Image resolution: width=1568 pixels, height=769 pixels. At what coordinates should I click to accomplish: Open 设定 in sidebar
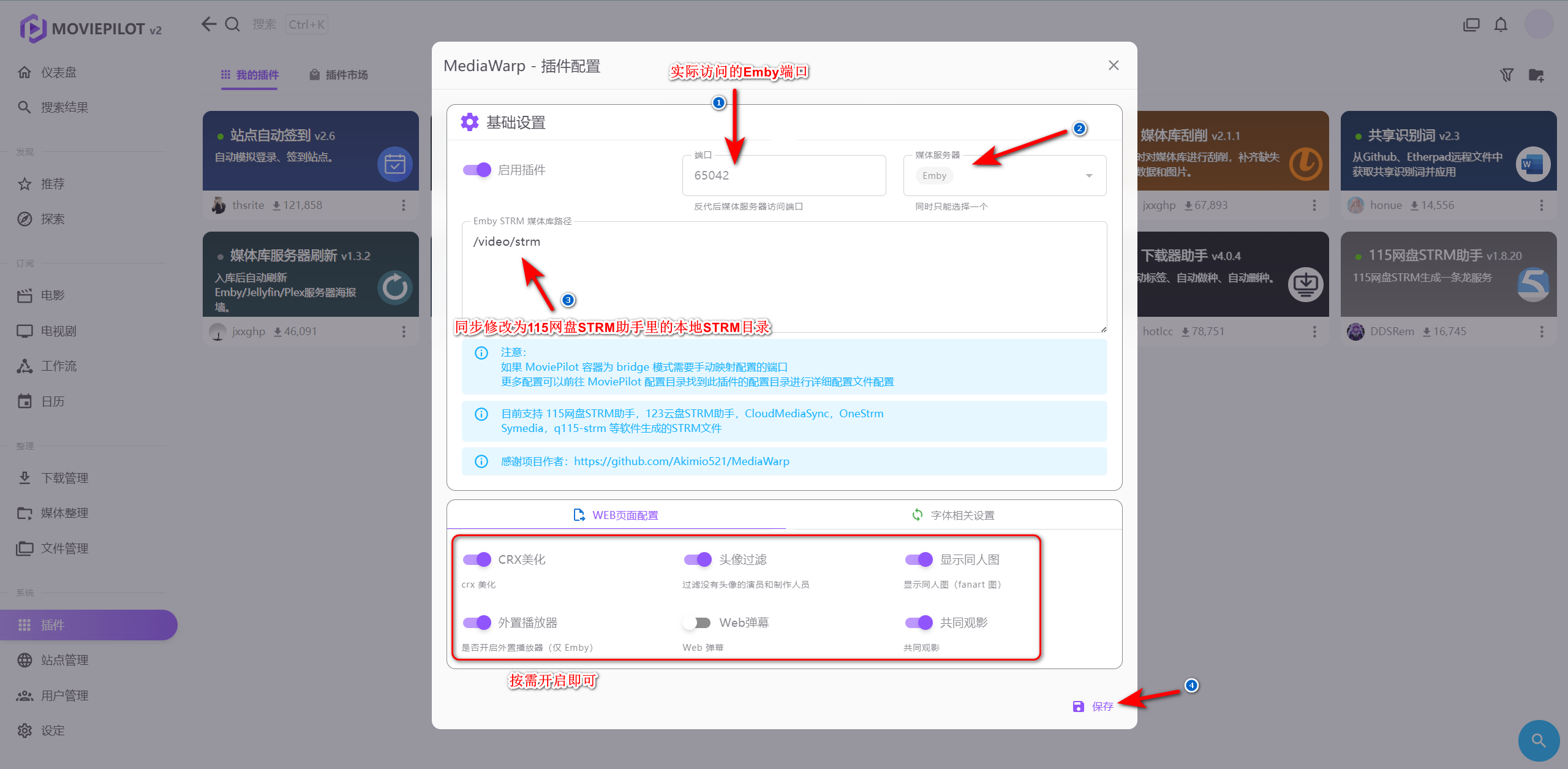coord(89,730)
